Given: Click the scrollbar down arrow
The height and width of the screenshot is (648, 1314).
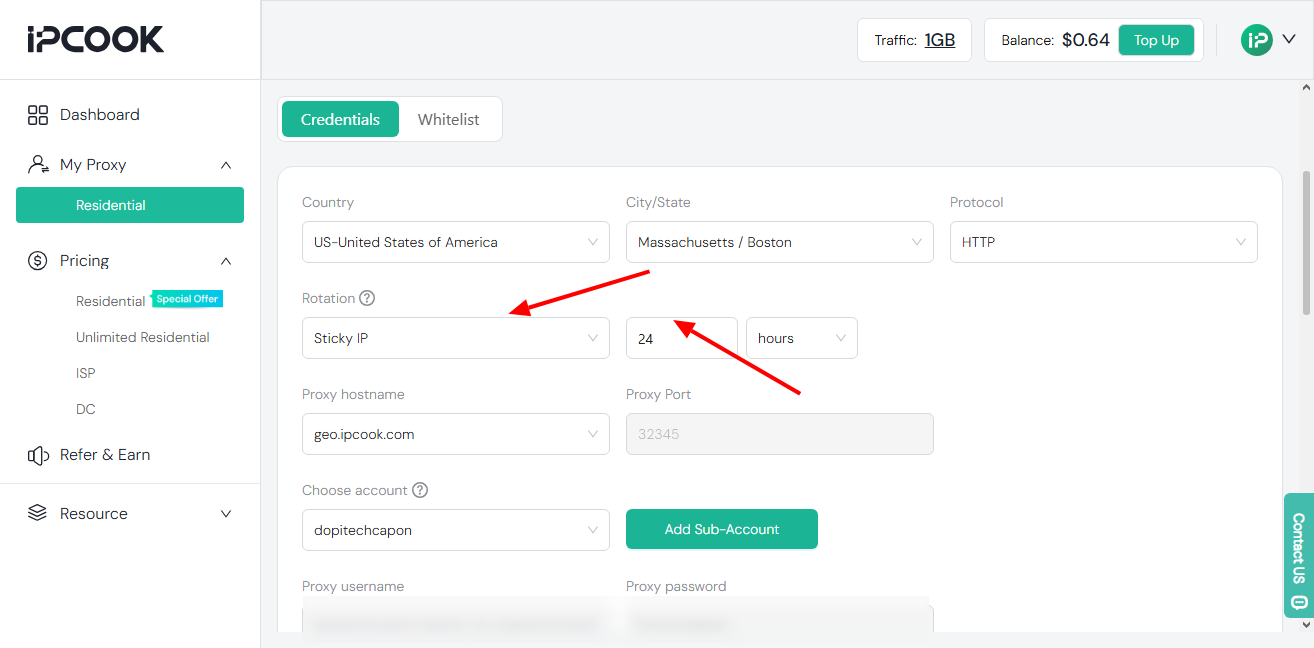Looking at the screenshot, I should (1307, 624).
